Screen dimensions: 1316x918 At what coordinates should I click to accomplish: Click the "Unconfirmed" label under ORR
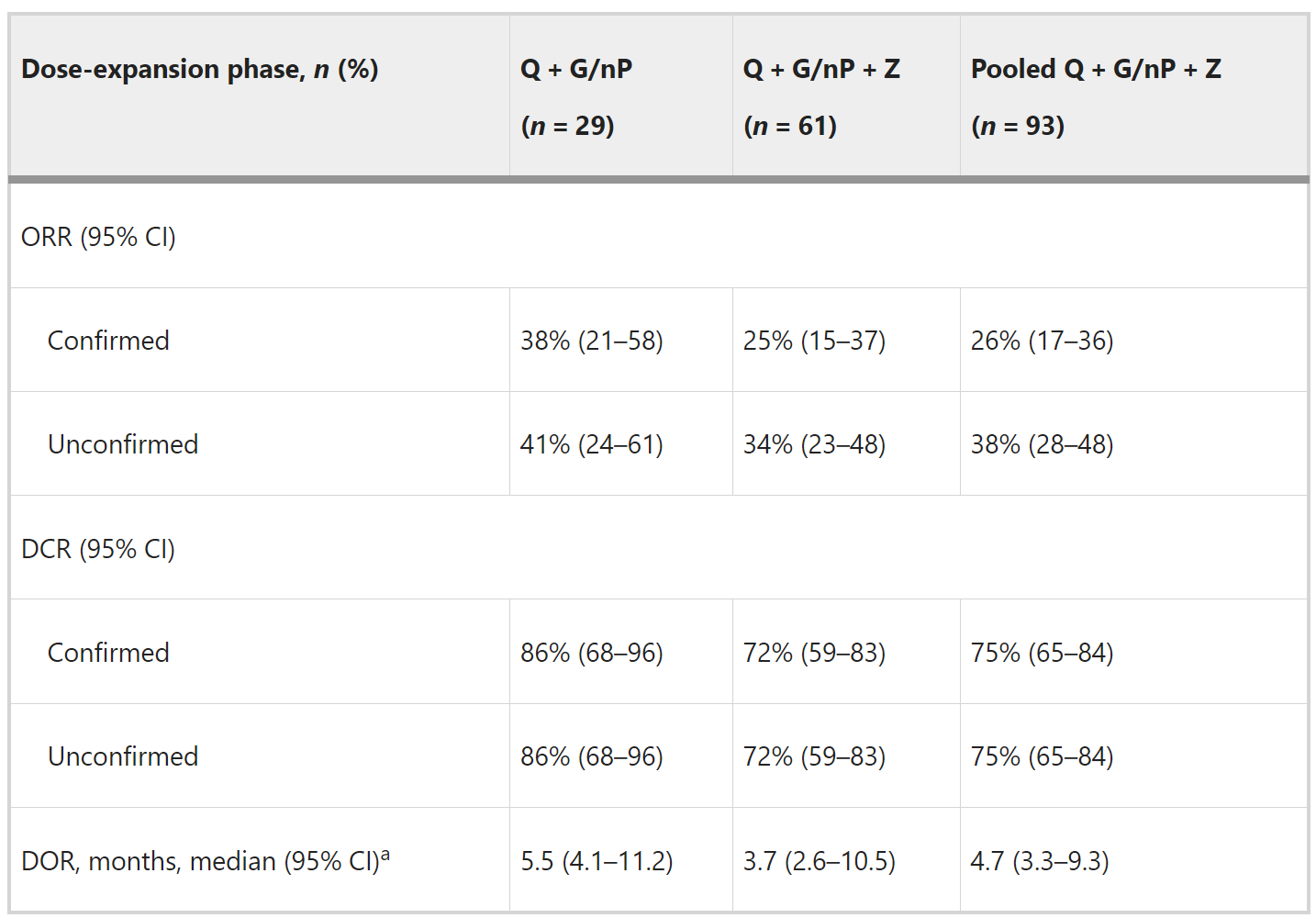123,444
